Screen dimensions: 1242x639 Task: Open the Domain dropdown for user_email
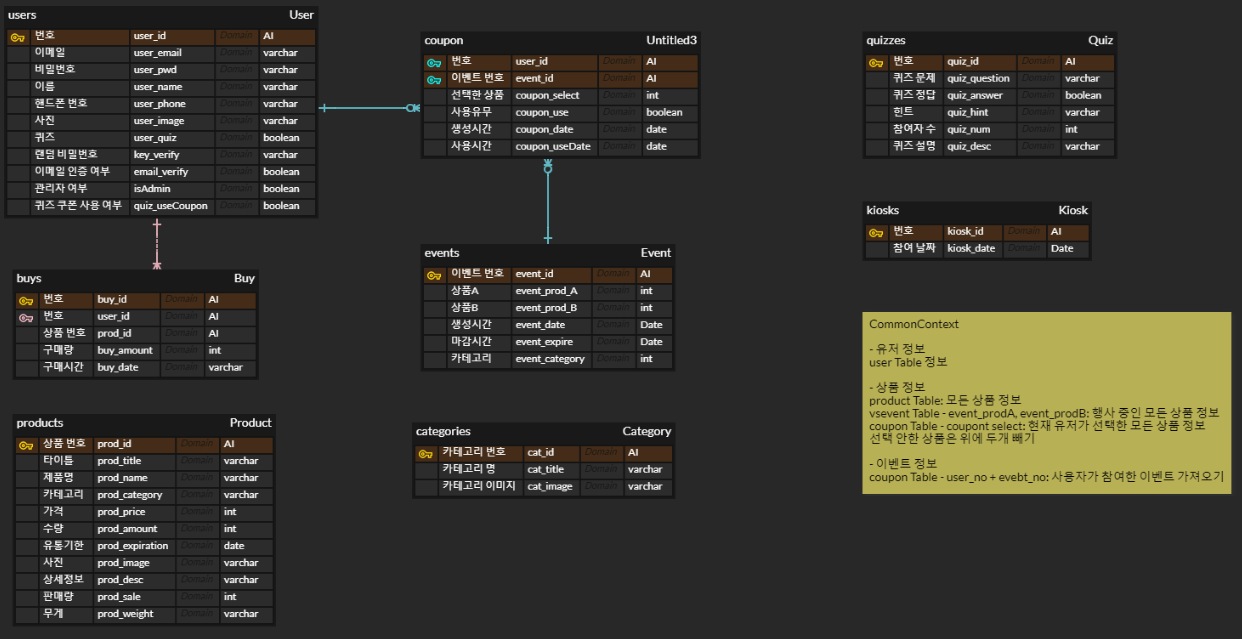(x=237, y=52)
